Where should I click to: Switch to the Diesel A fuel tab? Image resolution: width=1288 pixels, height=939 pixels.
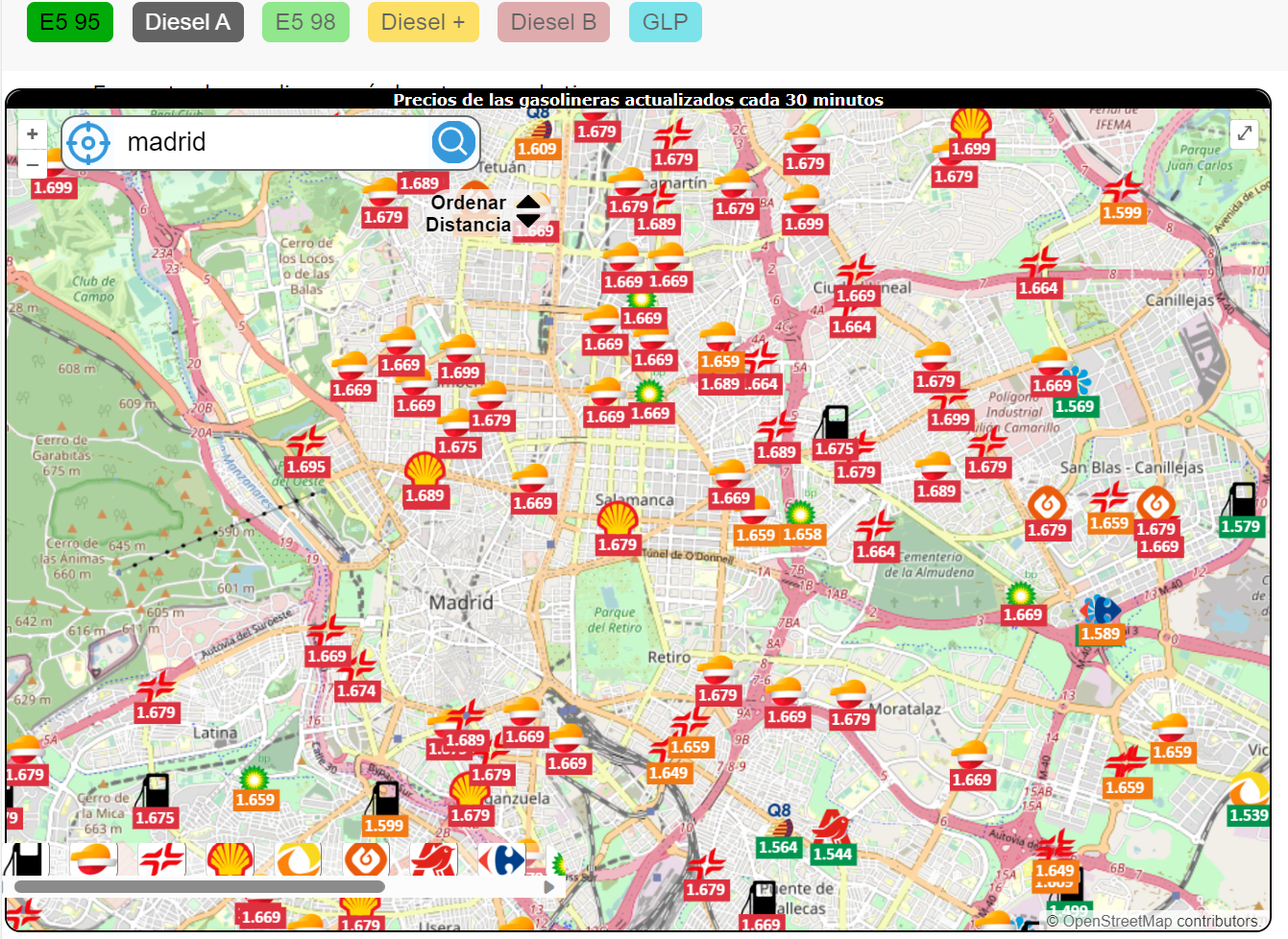click(187, 22)
